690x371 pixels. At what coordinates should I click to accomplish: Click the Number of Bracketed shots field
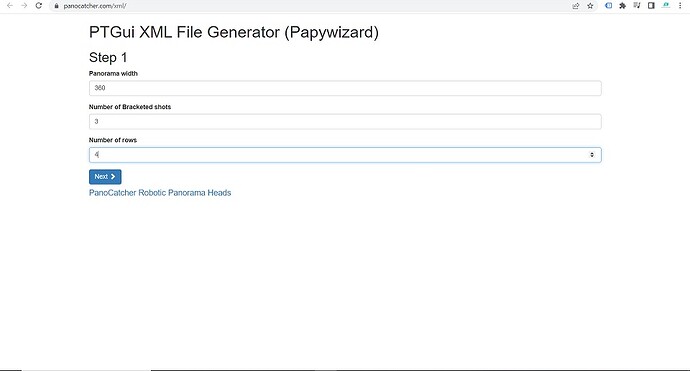pyautogui.click(x=345, y=121)
